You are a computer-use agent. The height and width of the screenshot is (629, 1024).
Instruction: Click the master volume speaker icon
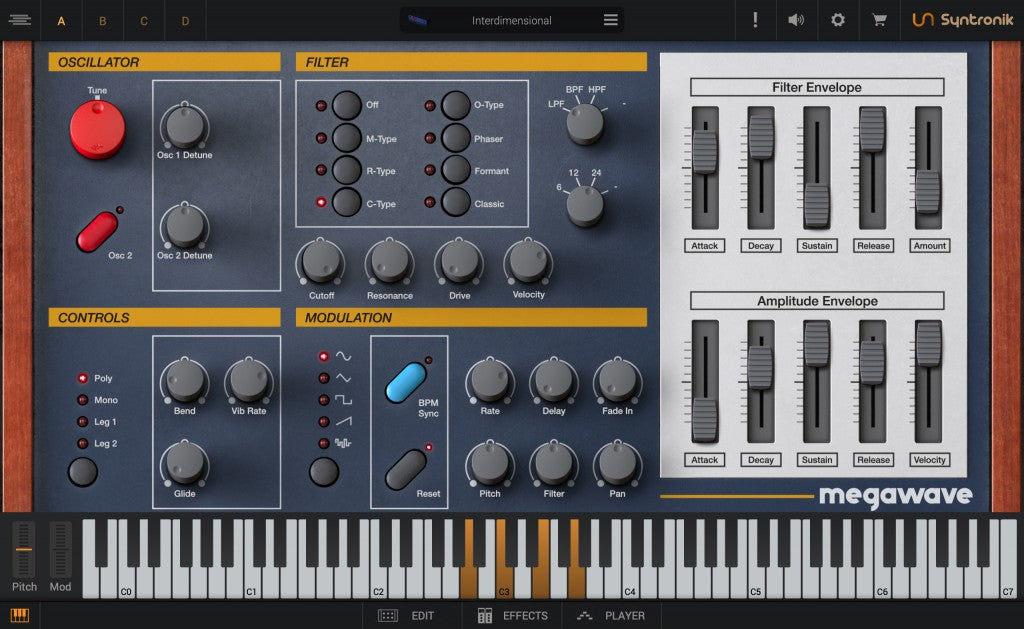pyautogui.click(x=796, y=19)
